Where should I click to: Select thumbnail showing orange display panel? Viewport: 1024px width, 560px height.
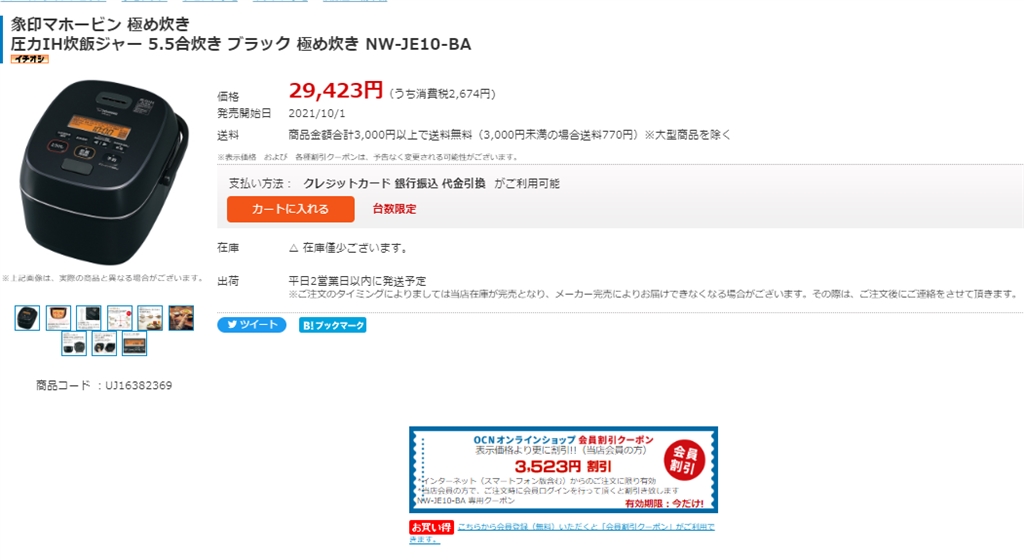point(135,343)
